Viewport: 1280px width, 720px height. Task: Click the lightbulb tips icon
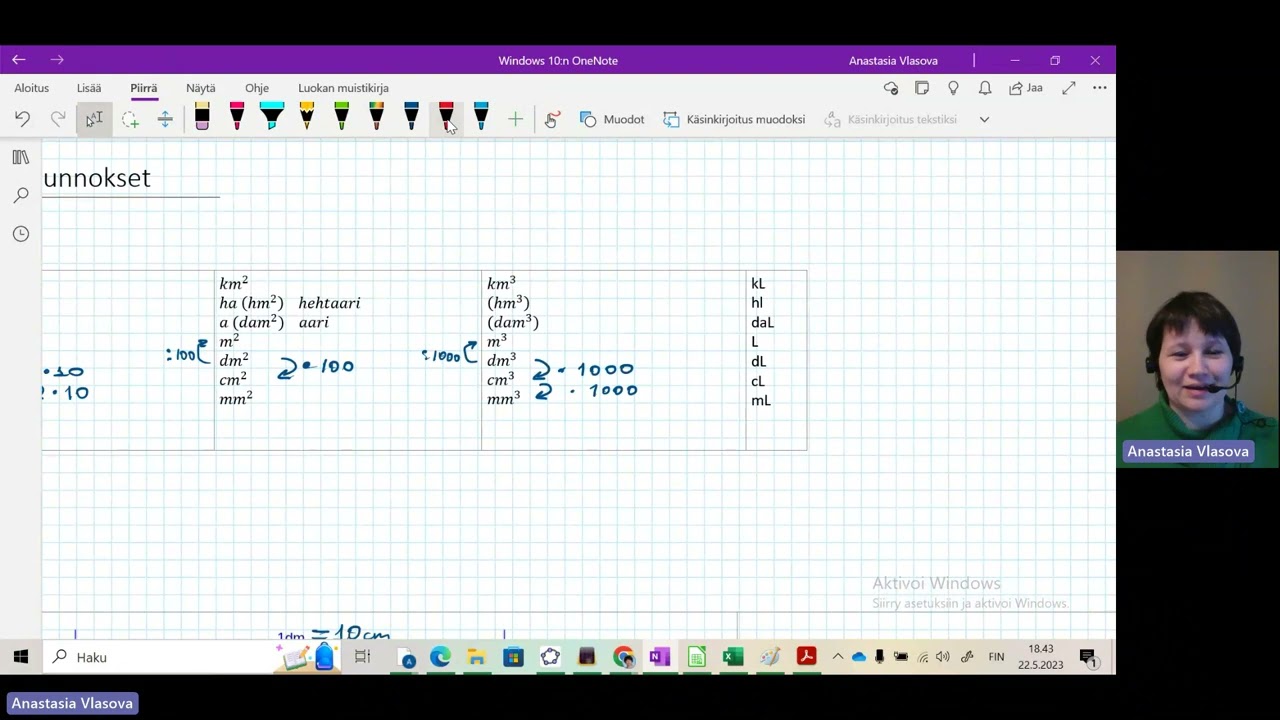(x=953, y=88)
